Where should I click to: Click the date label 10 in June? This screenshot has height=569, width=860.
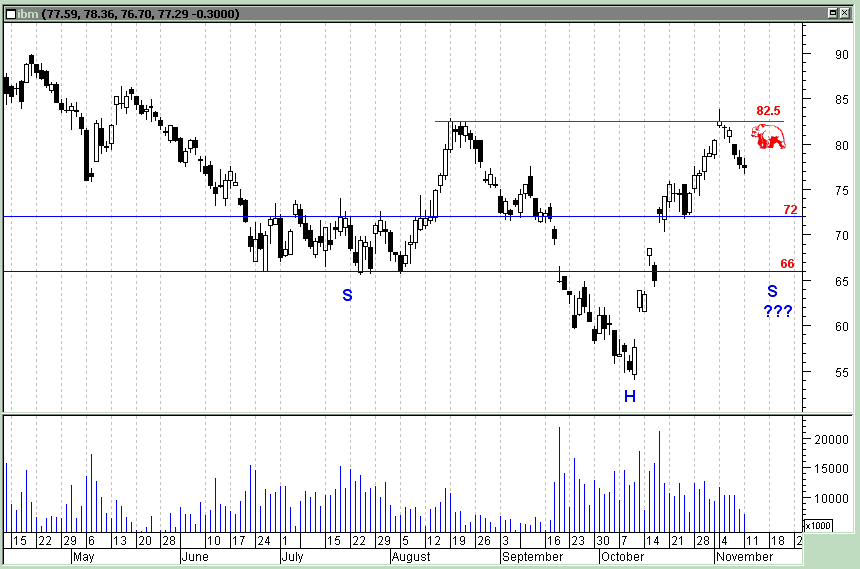coord(213,541)
